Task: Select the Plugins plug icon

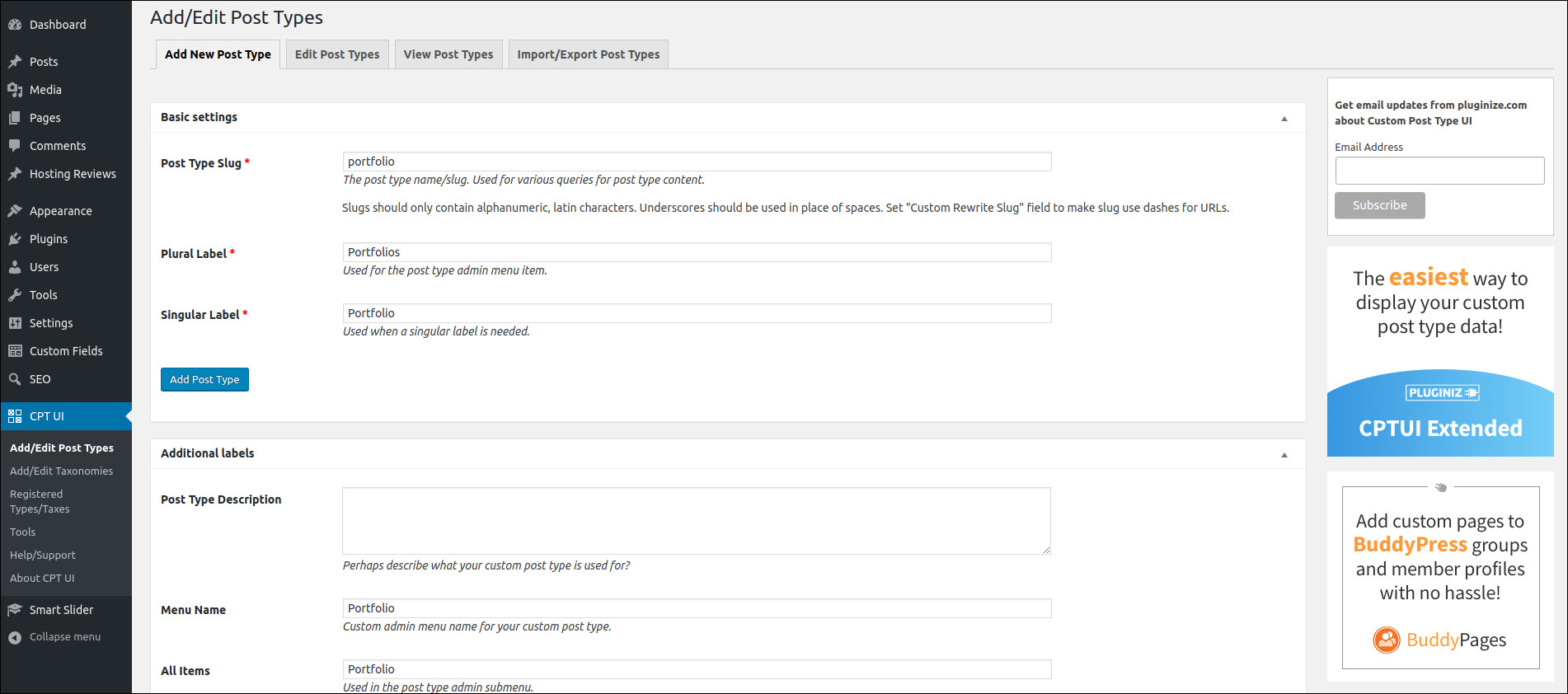Action: tap(15, 239)
